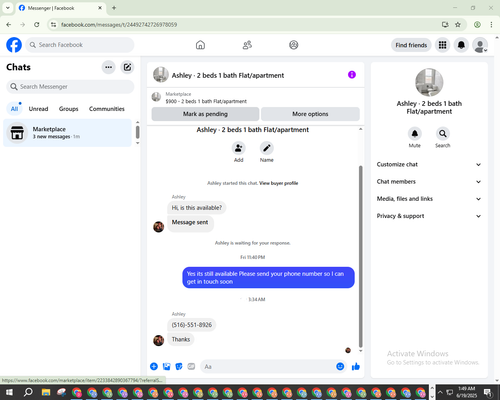Expand Media, files and links section

tap(429, 199)
